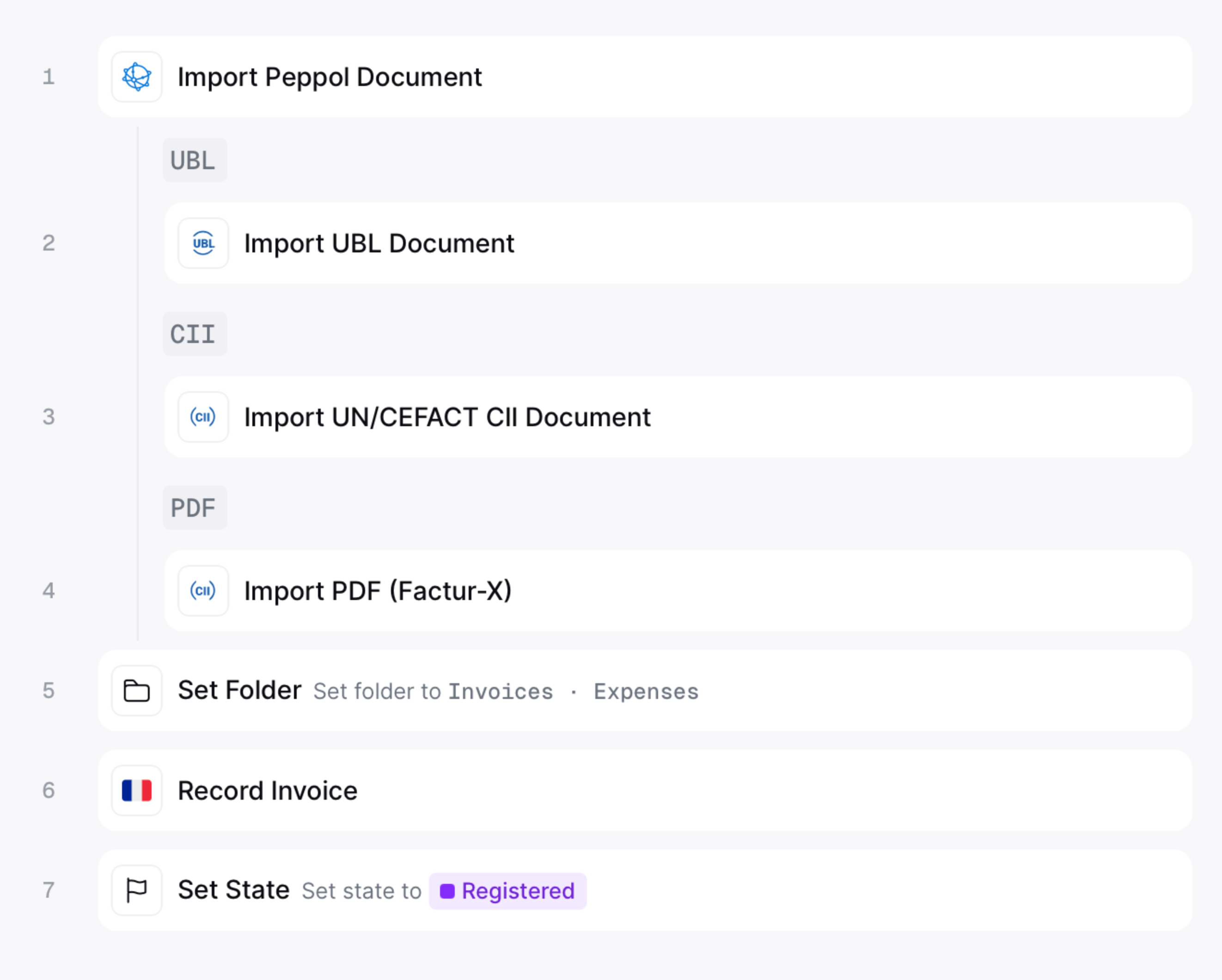Select the CII branch label
Viewport: 1222px width, 980px height.
195,334
